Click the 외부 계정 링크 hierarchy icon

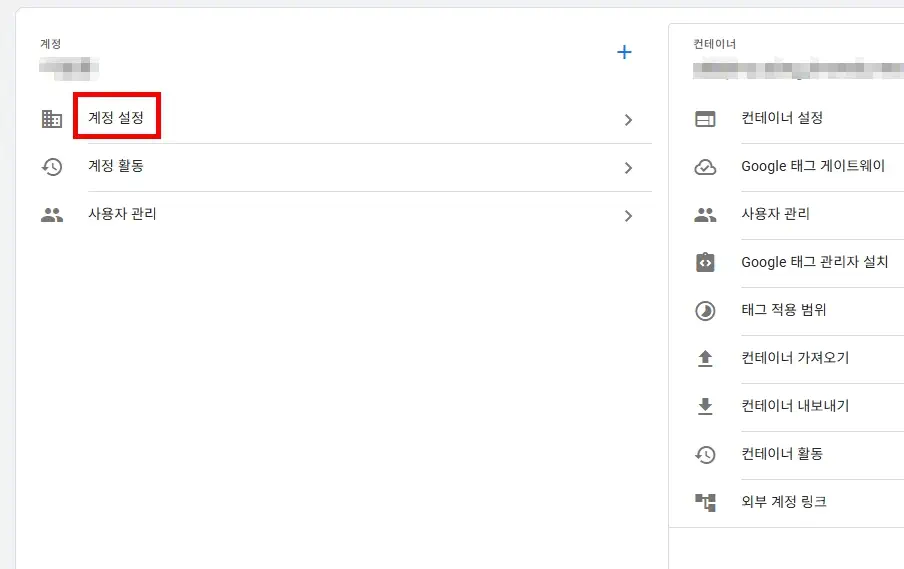point(705,502)
